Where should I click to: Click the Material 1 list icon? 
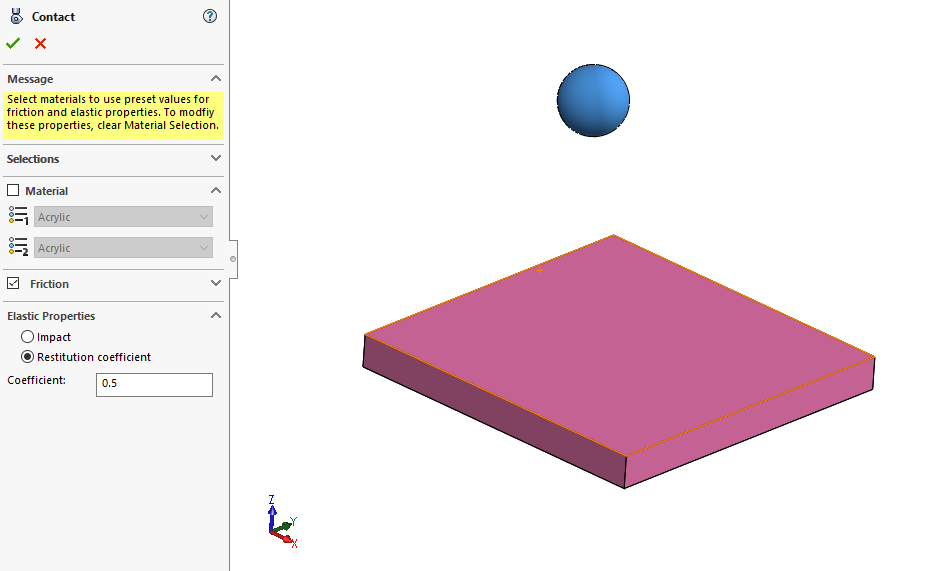point(18,215)
